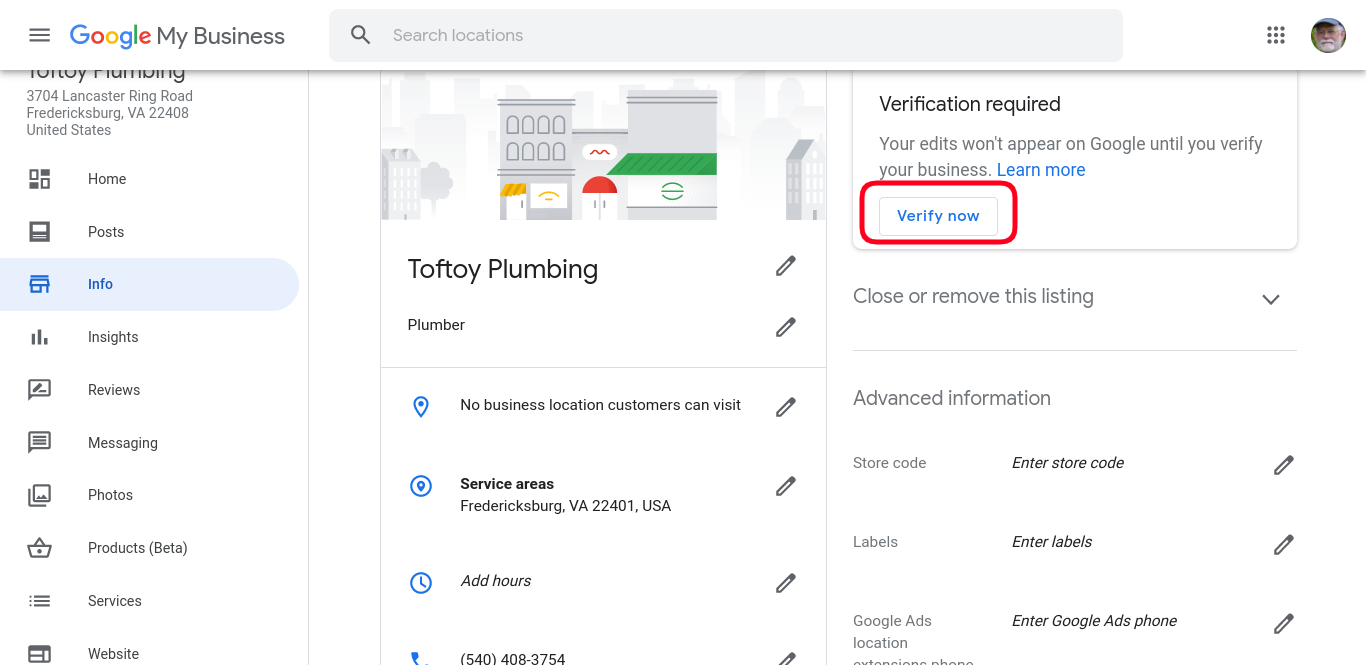The width and height of the screenshot is (1366, 665).
Task: Edit the Service areas pencil
Action: click(786, 486)
